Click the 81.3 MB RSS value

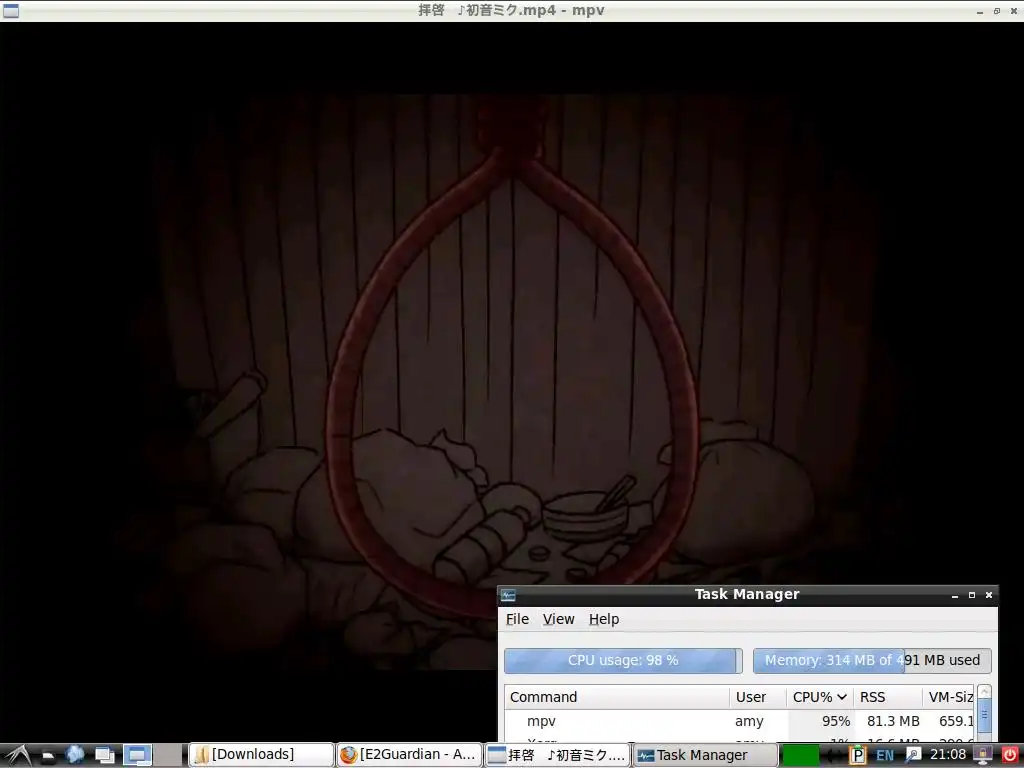click(x=893, y=722)
